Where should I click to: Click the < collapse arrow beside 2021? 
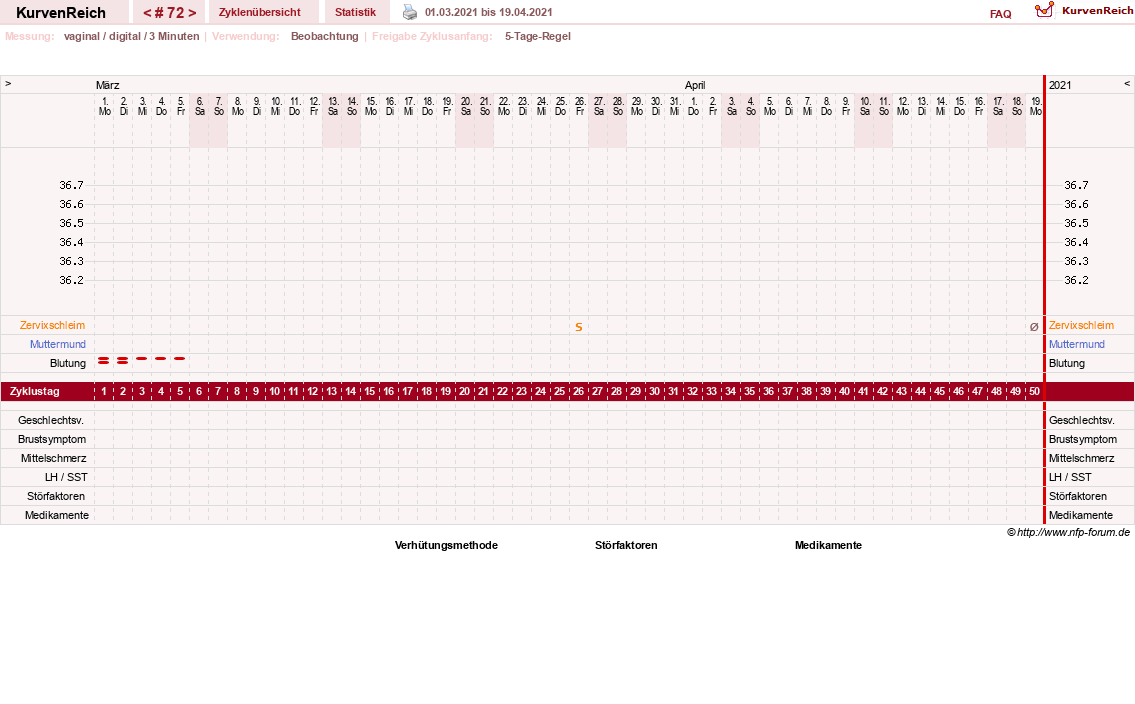(x=1126, y=84)
